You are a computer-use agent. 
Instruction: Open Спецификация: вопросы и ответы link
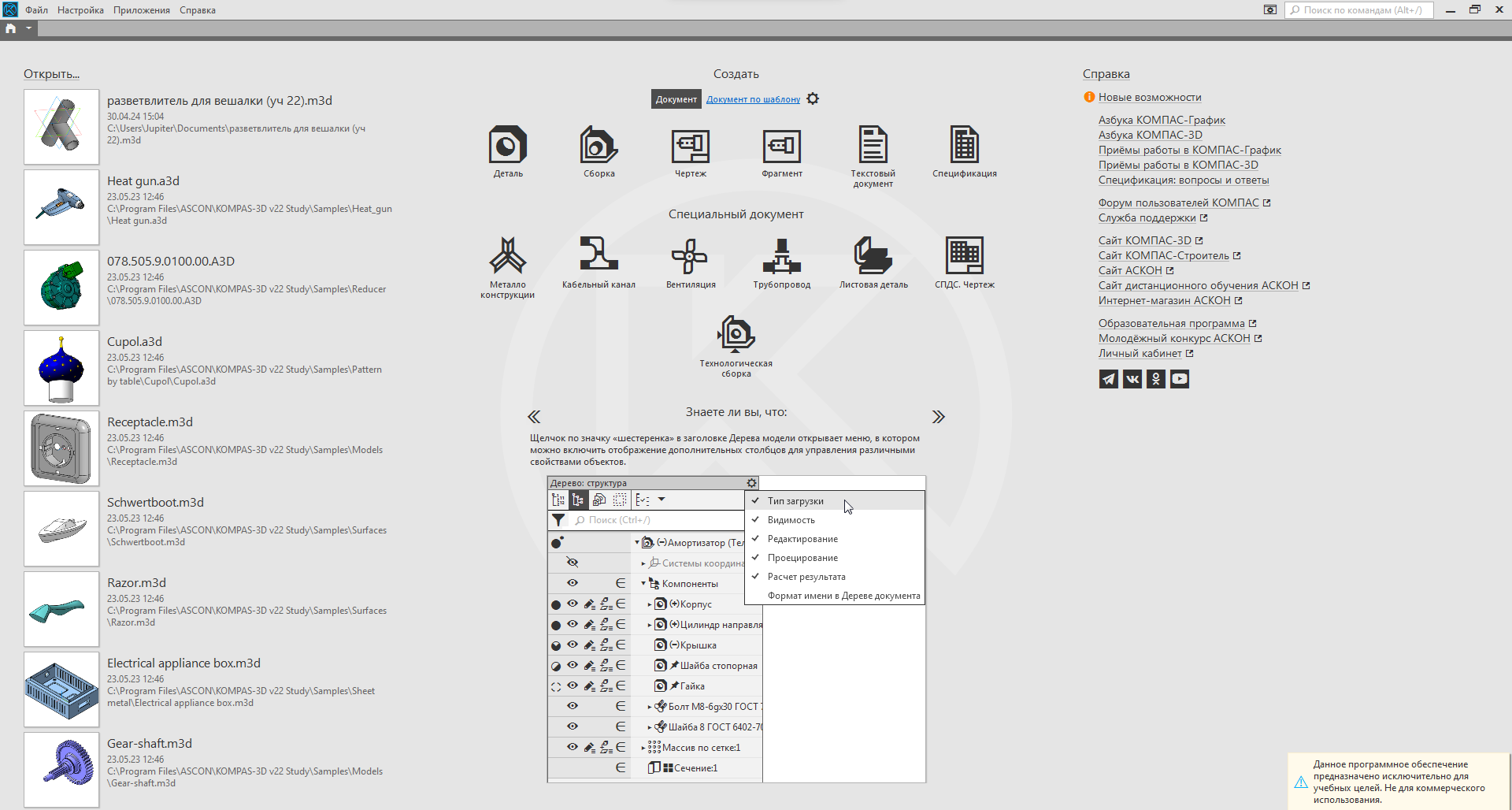coord(1184,180)
